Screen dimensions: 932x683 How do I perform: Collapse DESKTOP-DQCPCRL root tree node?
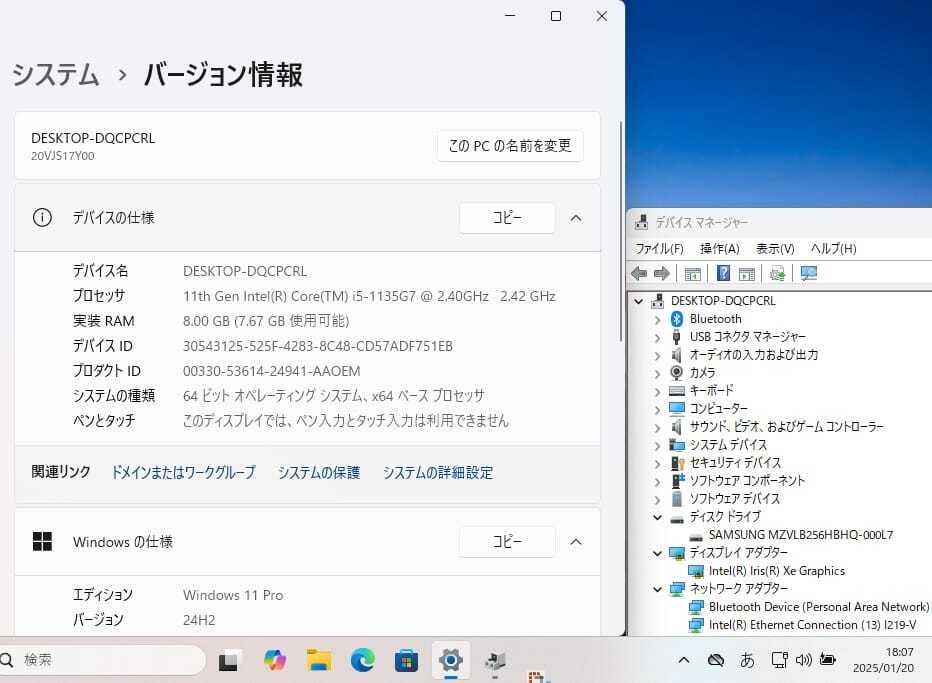tap(638, 301)
